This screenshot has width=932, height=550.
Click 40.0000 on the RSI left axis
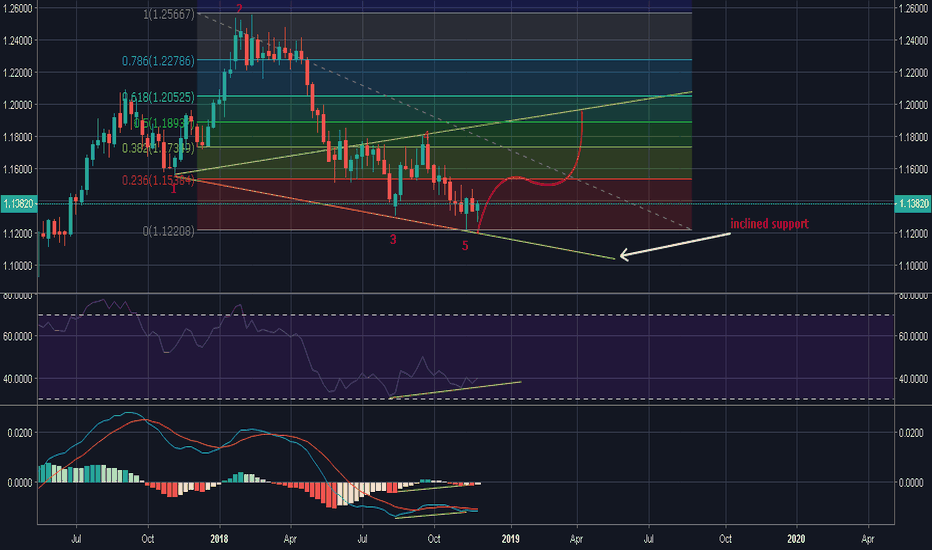(x=17, y=379)
